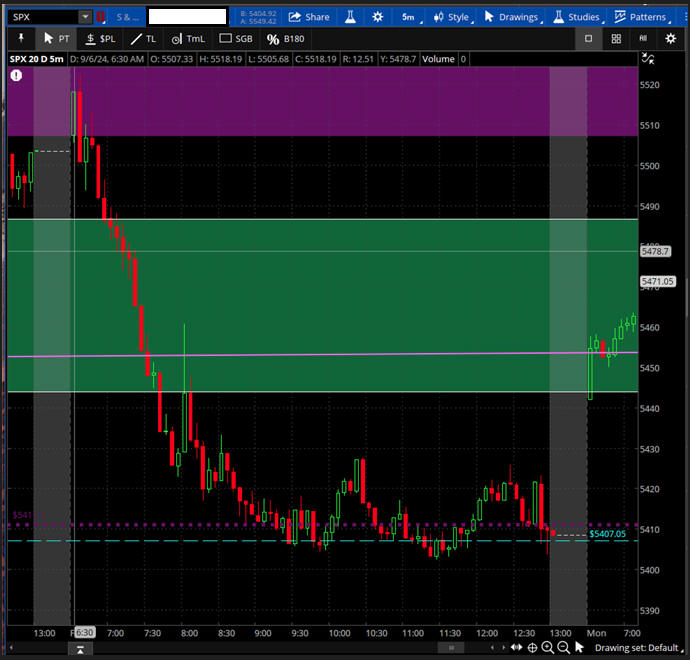Image resolution: width=690 pixels, height=660 pixels.
Task: Activate the pin icon in drawing toolbar
Action: [x=21, y=38]
